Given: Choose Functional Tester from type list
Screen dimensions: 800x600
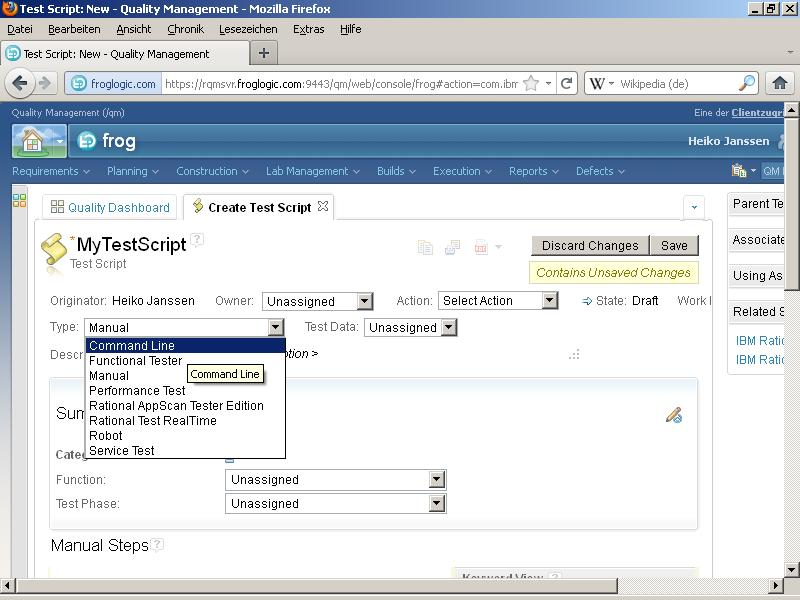Looking at the screenshot, I should pos(136,361).
